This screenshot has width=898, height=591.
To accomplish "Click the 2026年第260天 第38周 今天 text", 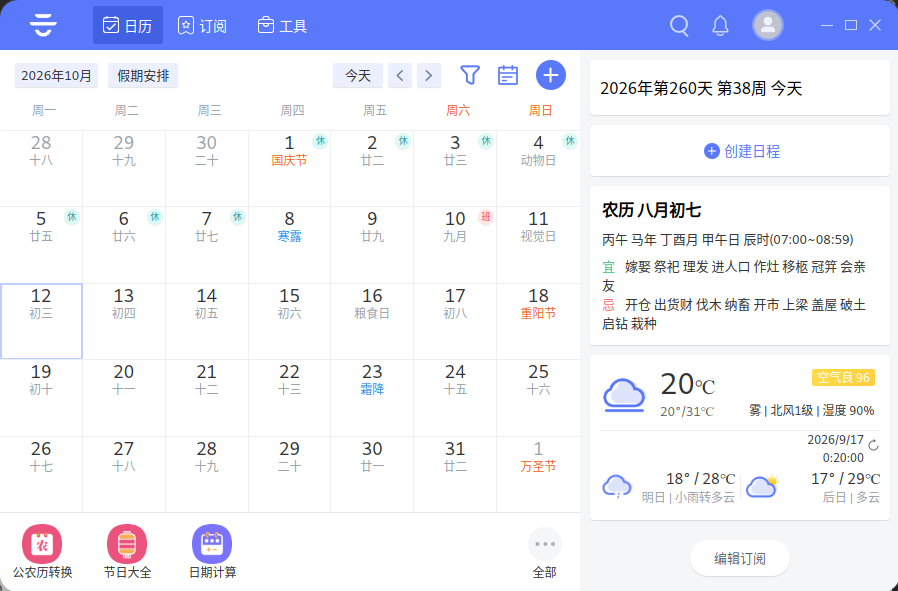I will pyautogui.click(x=701, y=88).
